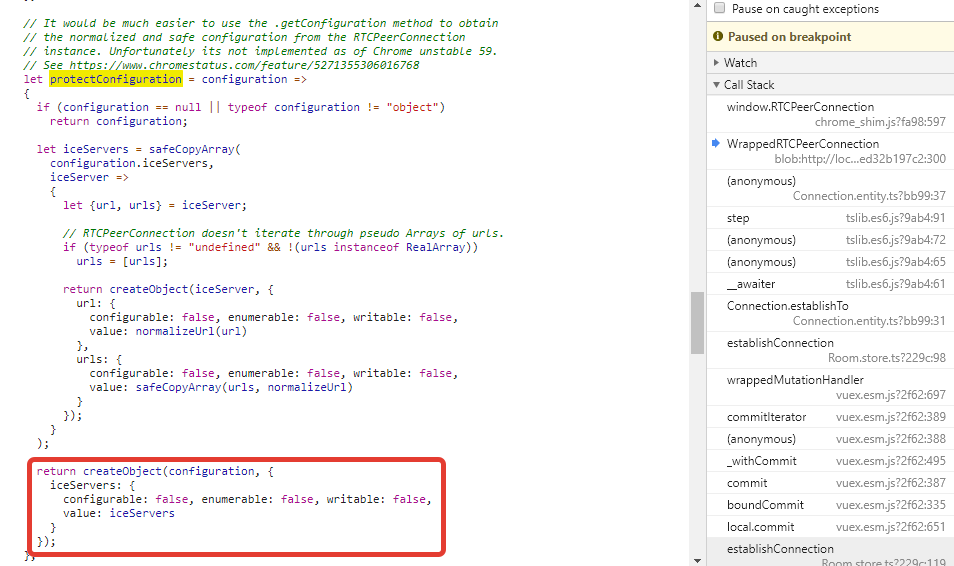
Task: Open vuex.esm.js?2f62:388 source link
Action: [891, 439]
